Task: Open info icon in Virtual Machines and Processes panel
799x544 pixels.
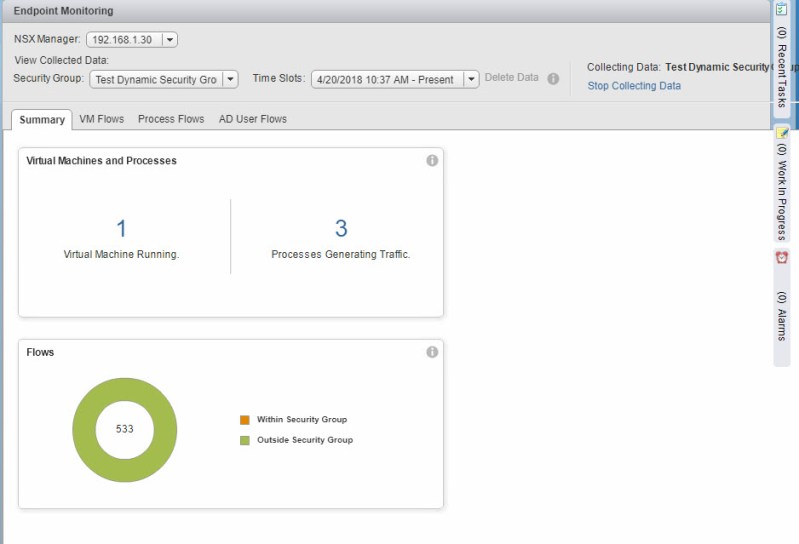Action: click(432, 160)
